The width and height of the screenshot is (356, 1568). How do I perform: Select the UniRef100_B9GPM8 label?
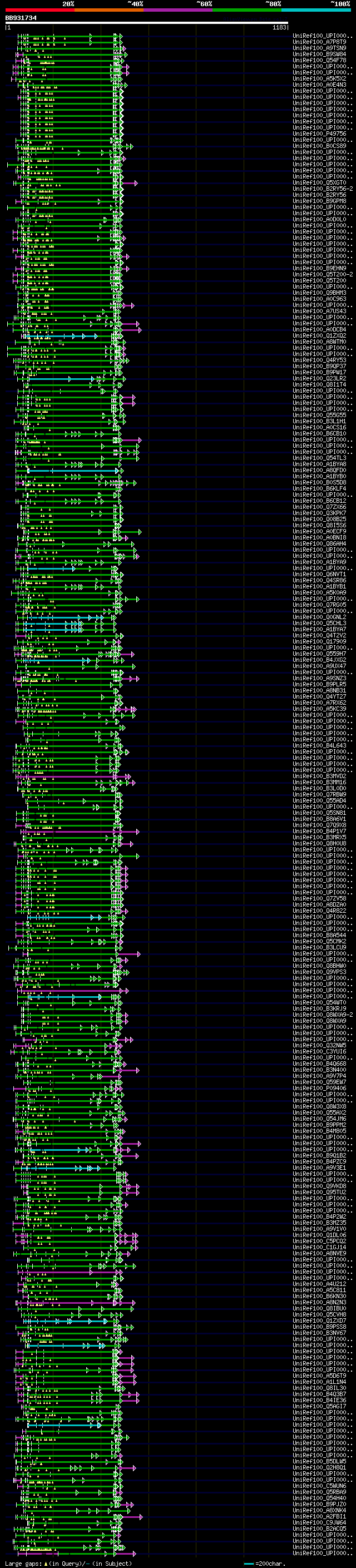[319, 201]
